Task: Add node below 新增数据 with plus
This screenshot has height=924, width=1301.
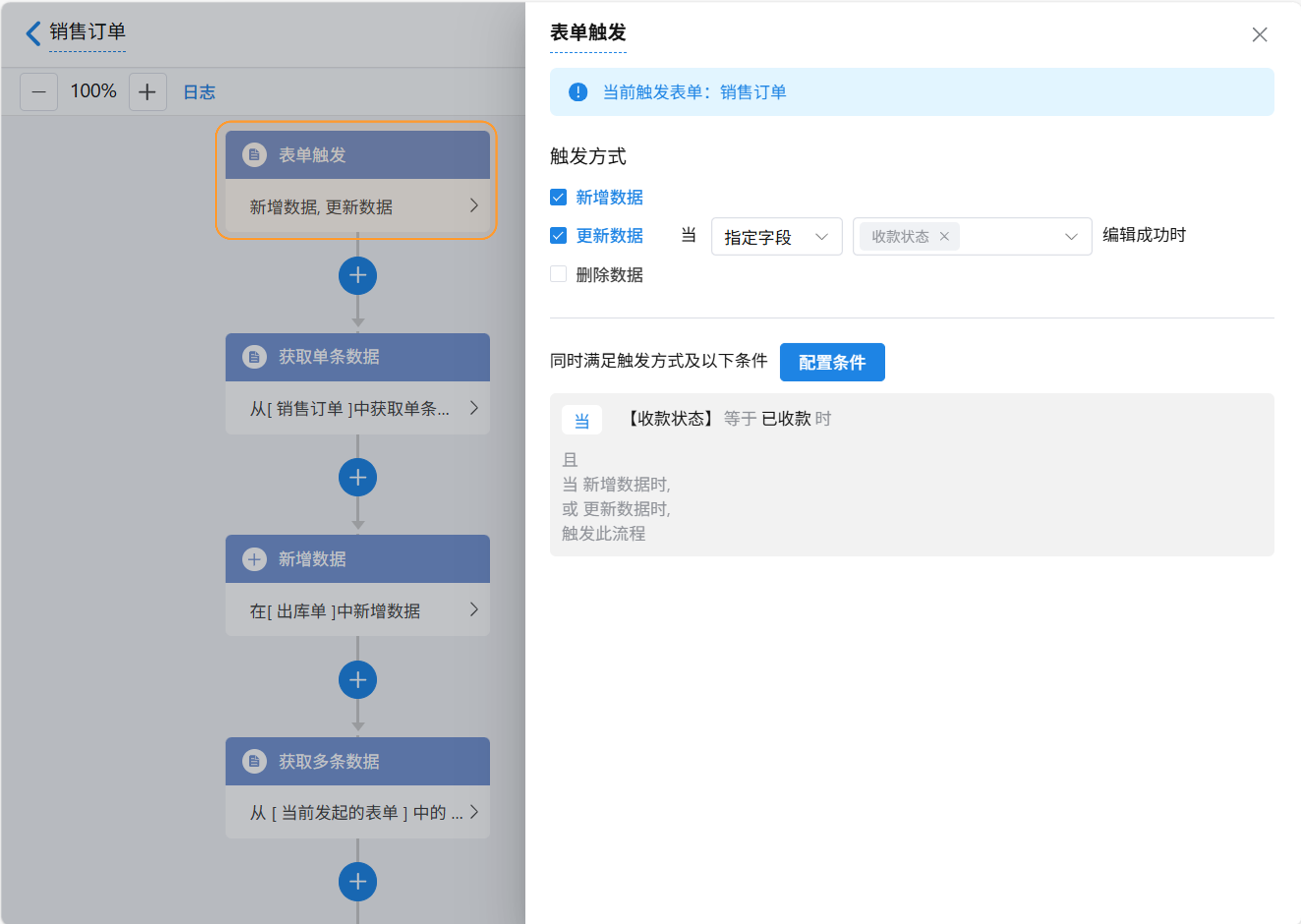Action: coord(357,679)
